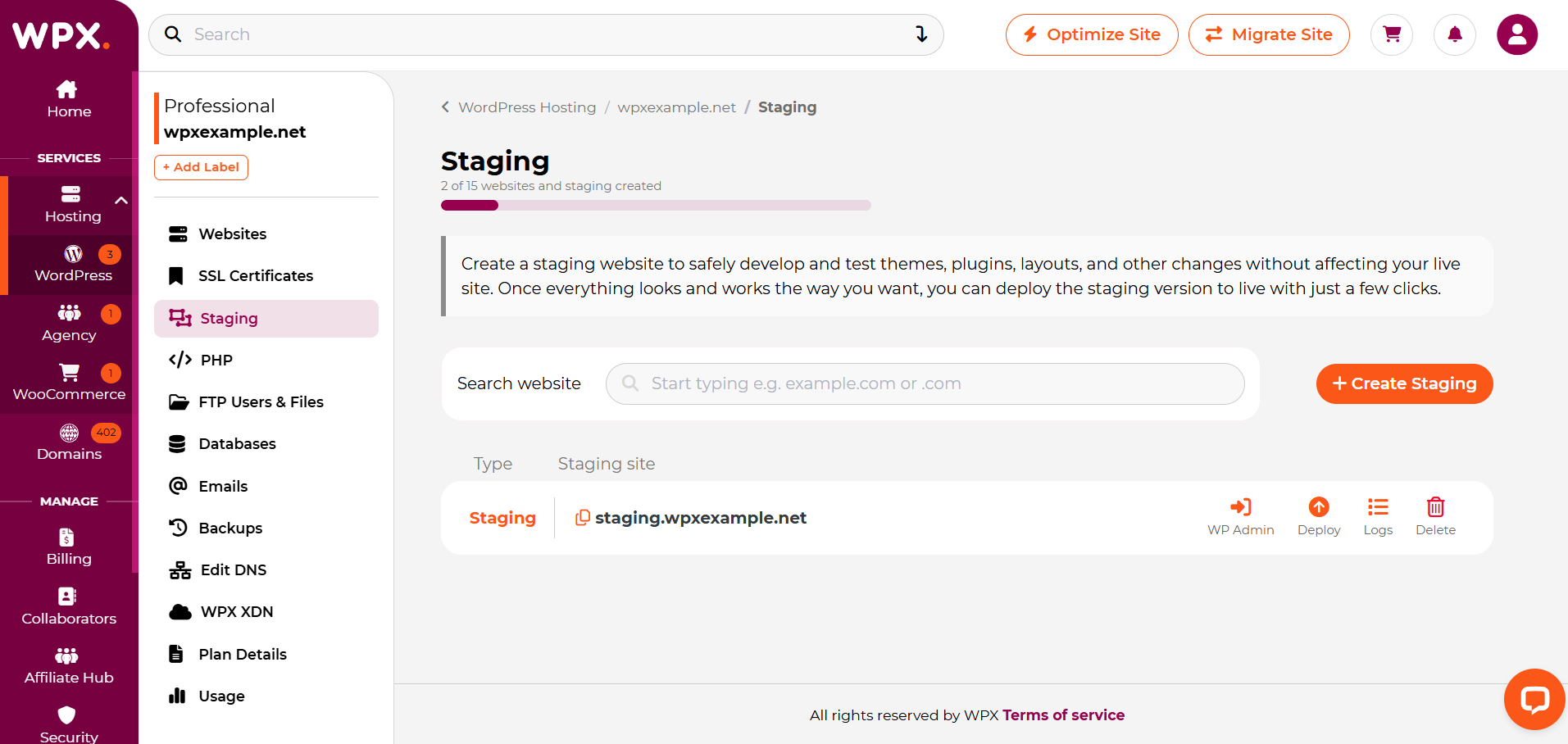Open Security in sidebar
Image resolution: width=1568 pixels, height=744 pixels.
[69, 724]
